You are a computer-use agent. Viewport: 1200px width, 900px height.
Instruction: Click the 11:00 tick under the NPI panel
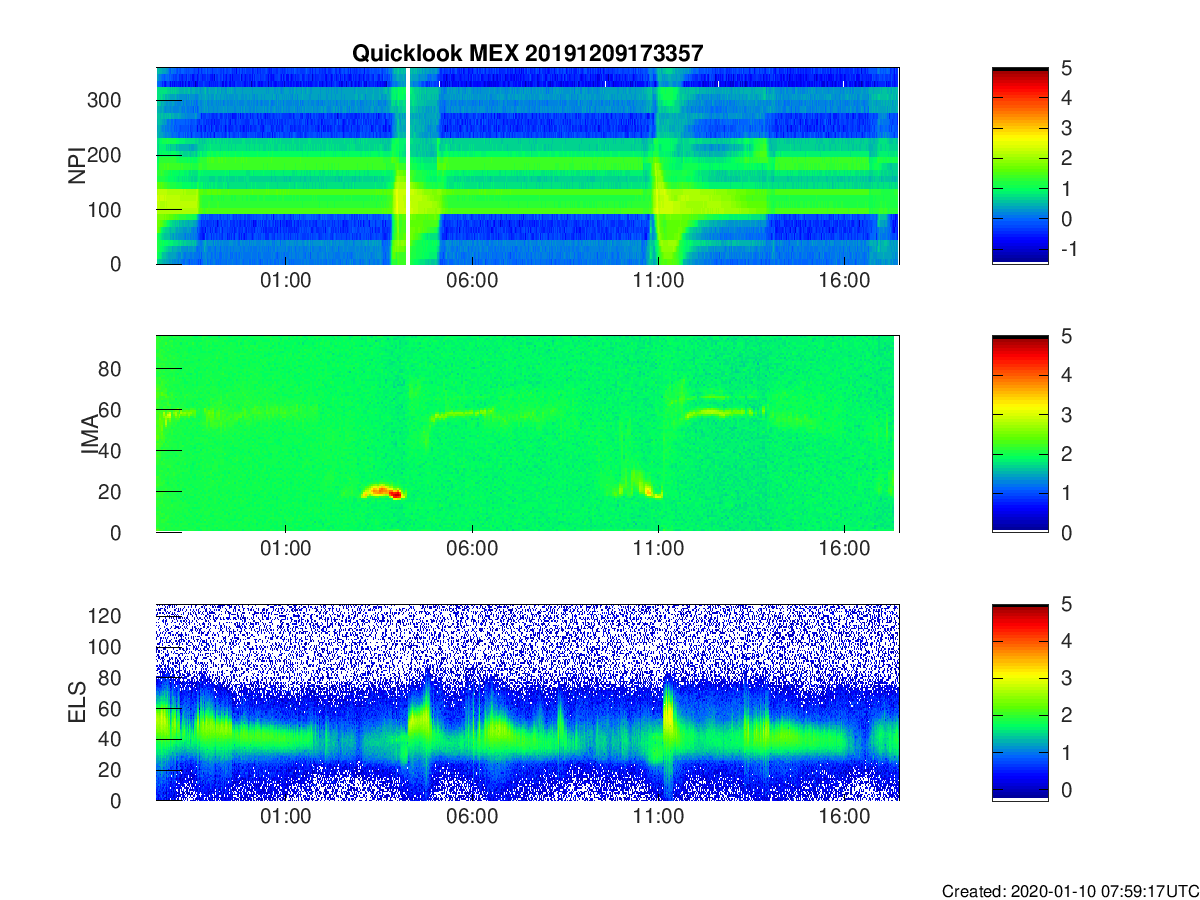(658, 282)
